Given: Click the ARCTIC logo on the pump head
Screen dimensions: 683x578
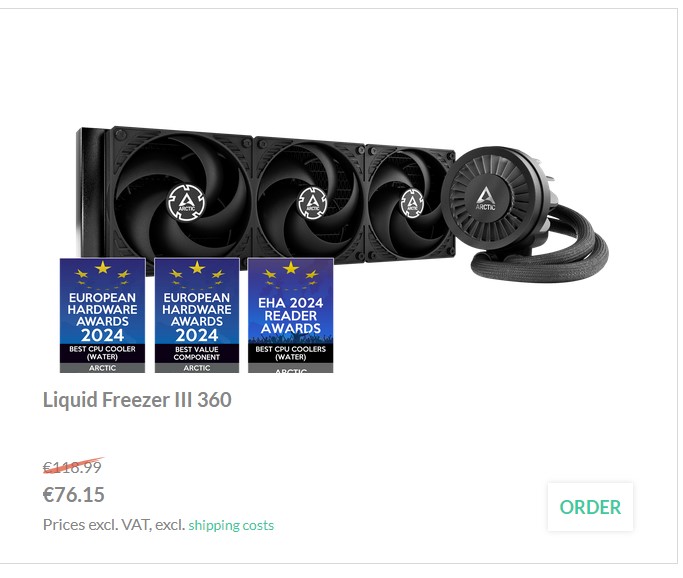Looking at the screenshot, I should pos(485,198).
